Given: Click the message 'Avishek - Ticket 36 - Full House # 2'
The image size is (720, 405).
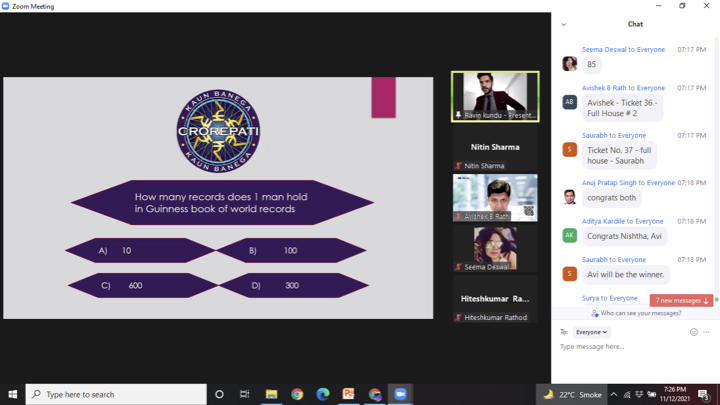Looking at the screenshot, I should coord(622,108).
